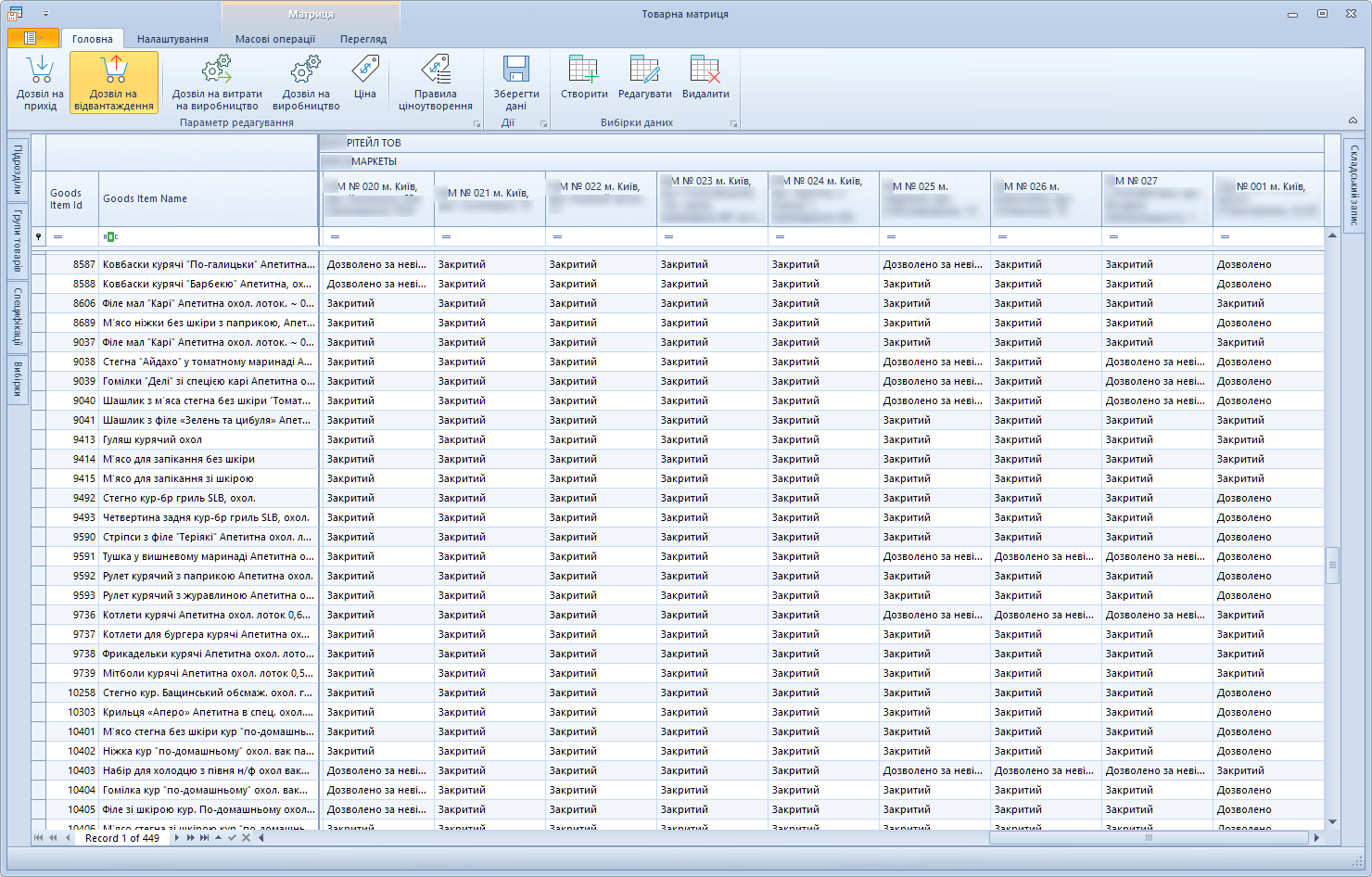Click row 9038 № 025 'Дозволено за неві...' cell
Viewport: 1372px width, 877px height.
pyautogui.click(x=934, y=362)
